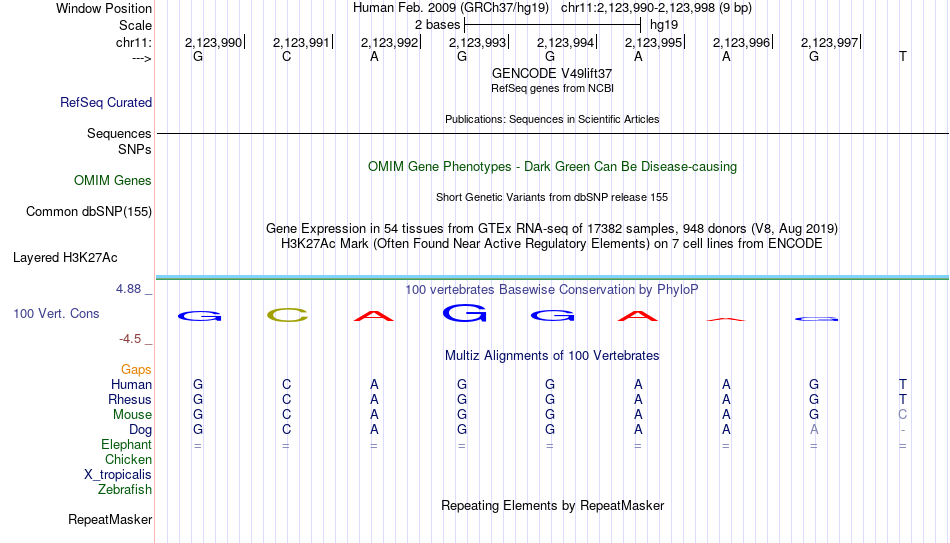950x543 pixels.
Task: Click the 2 bases scale bar label
Action: point(437,25)
